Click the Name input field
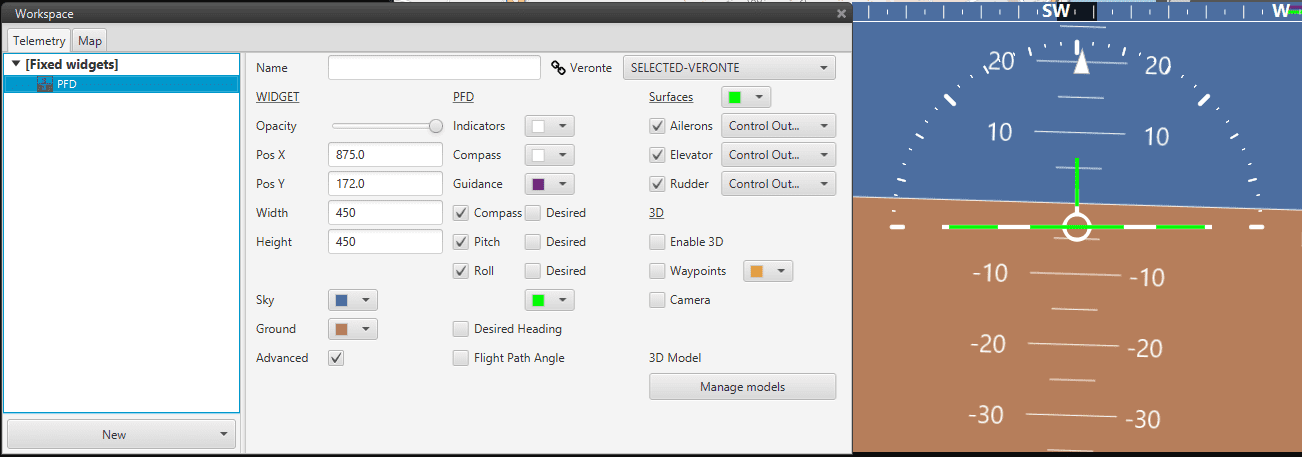The height and width of the screenshot is (457, 1302). [434, 68]
